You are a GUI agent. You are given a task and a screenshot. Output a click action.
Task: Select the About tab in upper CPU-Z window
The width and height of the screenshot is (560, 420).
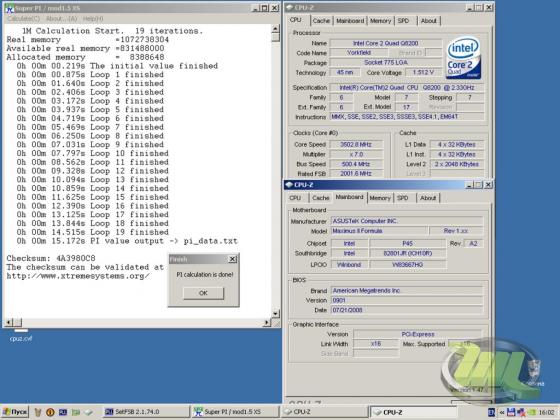[x=429, y=21]
